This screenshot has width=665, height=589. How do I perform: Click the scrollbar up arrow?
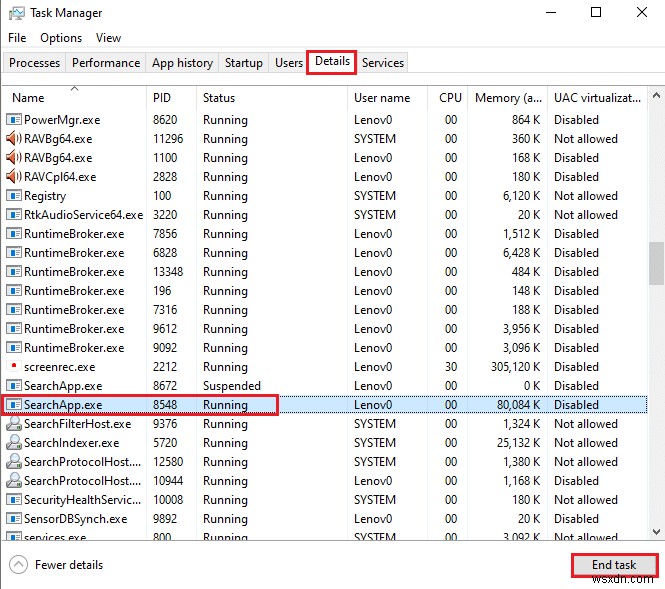tap(656, 95)
